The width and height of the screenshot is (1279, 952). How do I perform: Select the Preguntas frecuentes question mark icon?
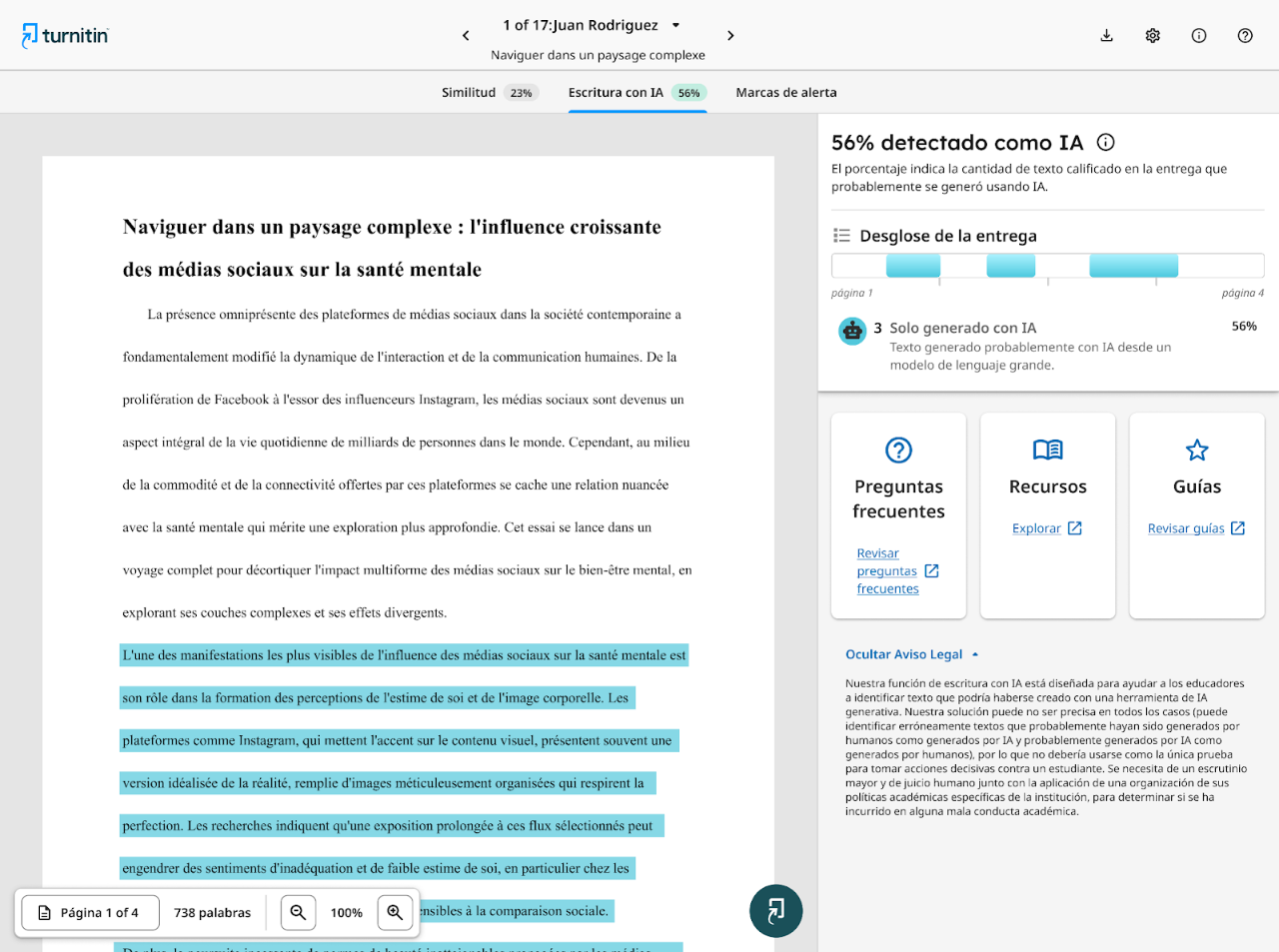pyautogui.click(x=897, y=451)
